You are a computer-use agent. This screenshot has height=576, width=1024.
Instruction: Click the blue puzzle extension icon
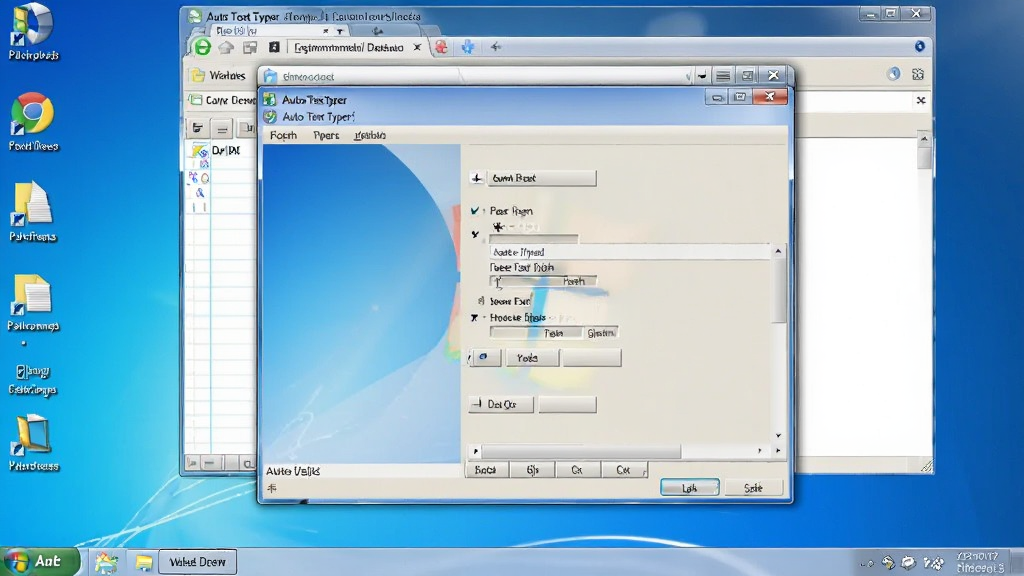point(468,47)
